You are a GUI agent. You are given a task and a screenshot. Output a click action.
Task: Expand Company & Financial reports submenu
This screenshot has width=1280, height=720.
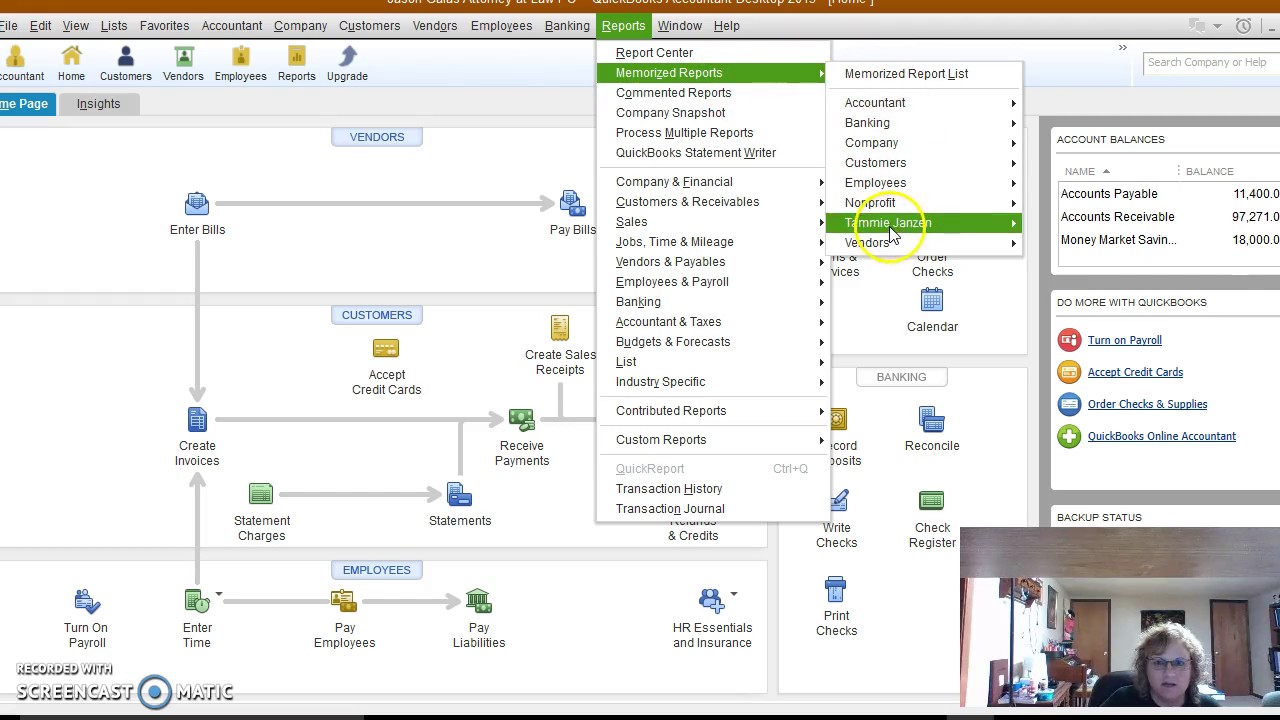click(x=714, y=182)
